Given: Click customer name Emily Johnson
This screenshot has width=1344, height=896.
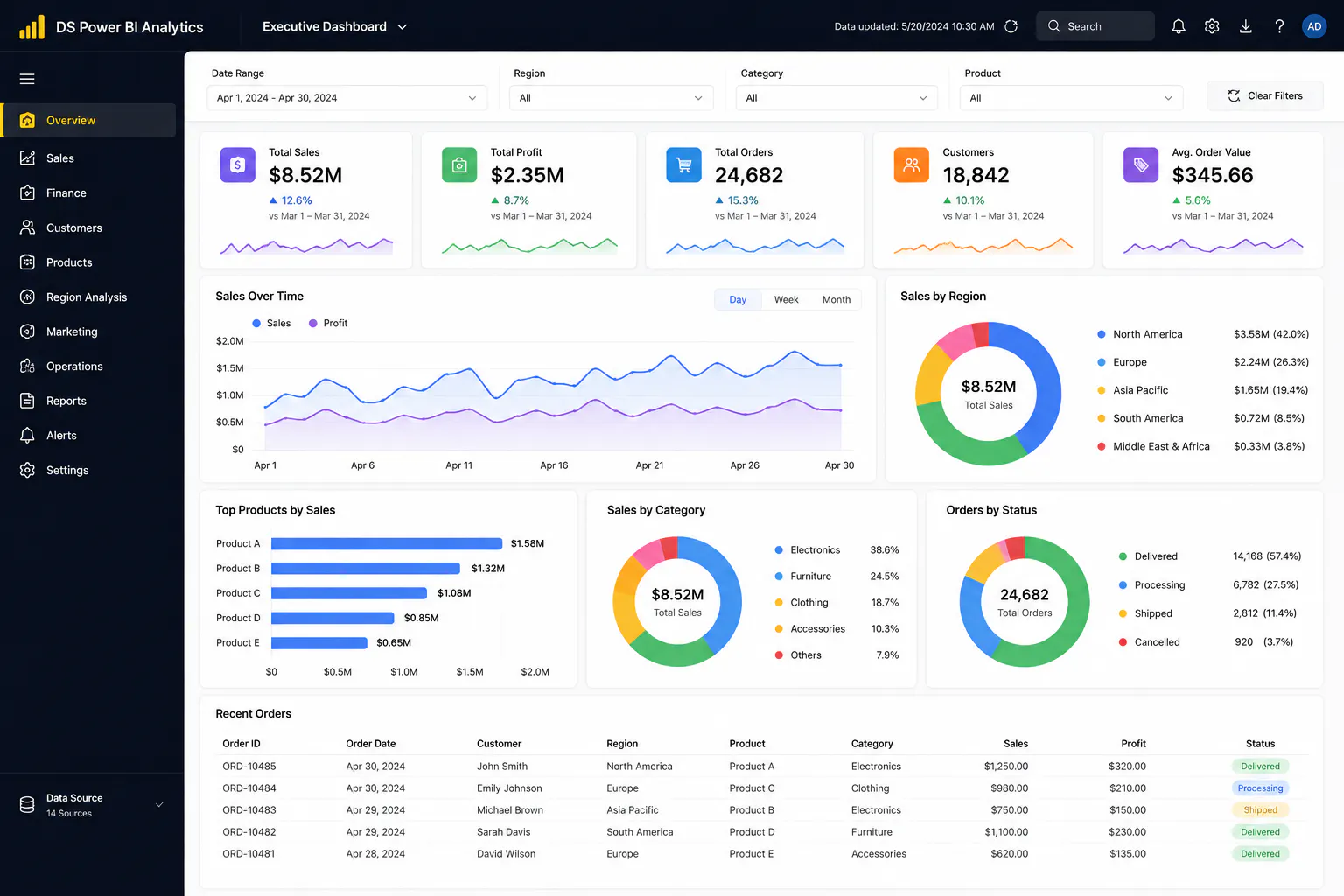Looking at the screenshot, I should 509,788.
